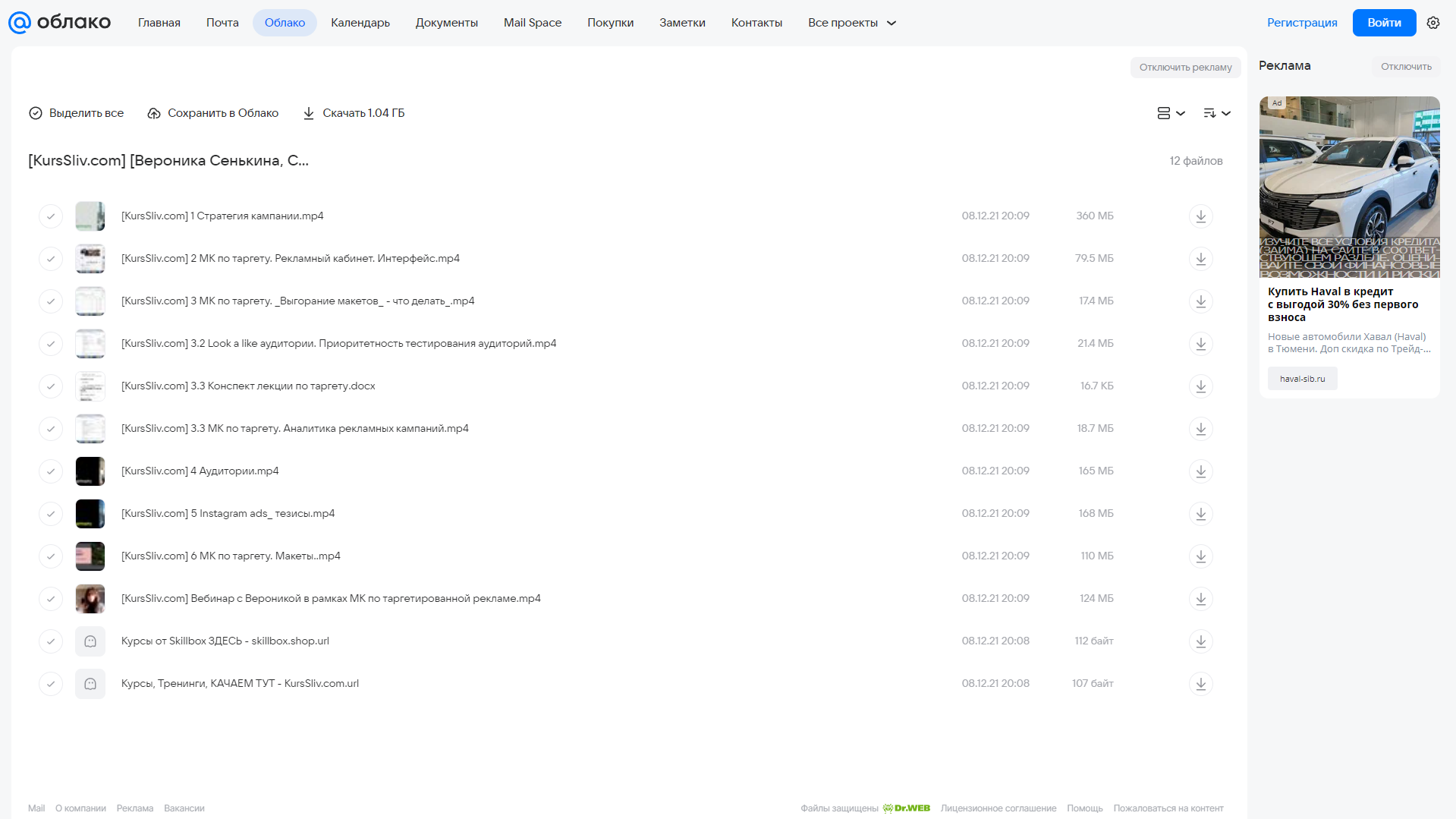Image resolution: width=1456 pixels, height=819 pixels.
Task: Open the sort order dropdown
Action: [x=1216, y=113]
